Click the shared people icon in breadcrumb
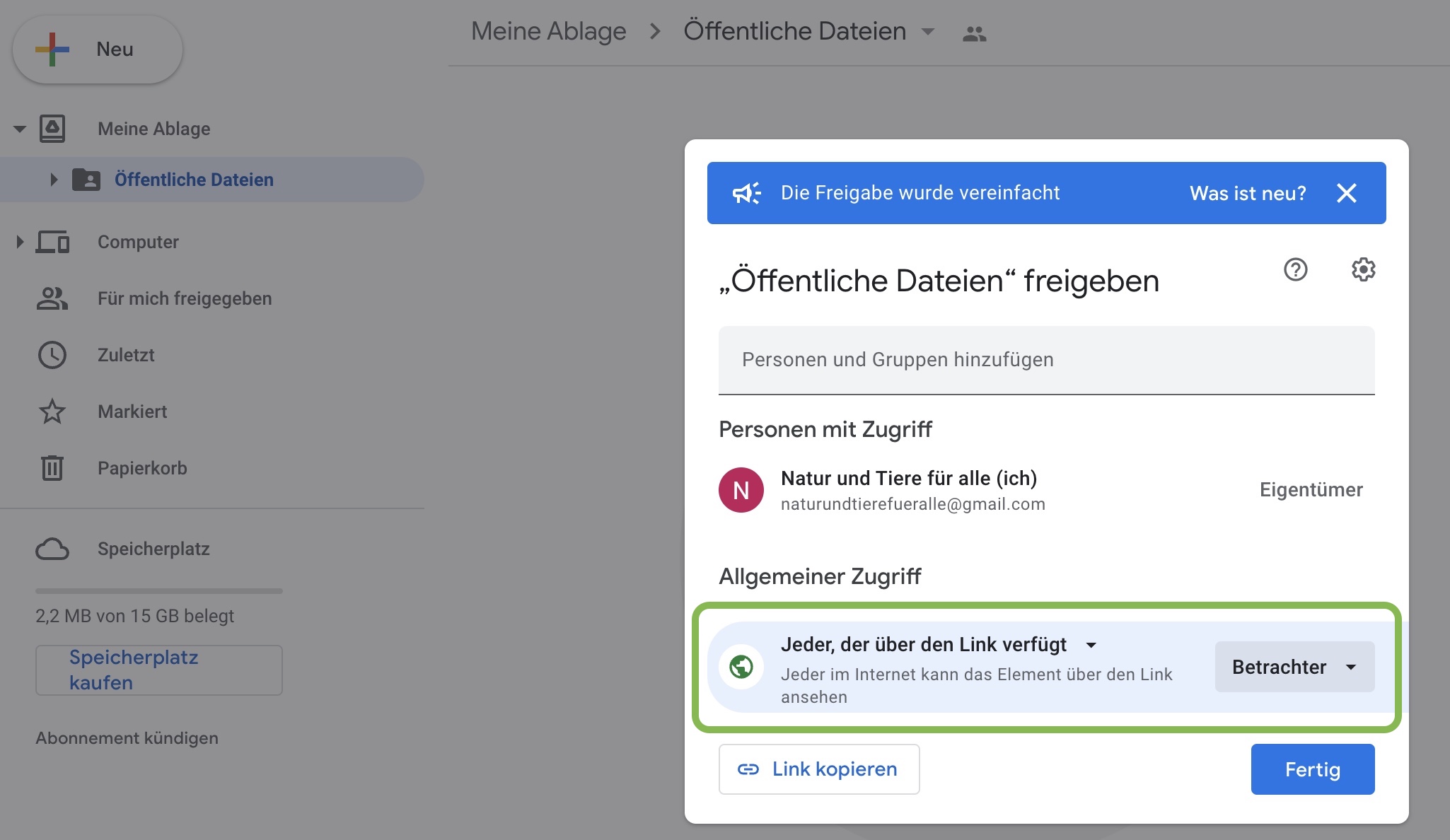The image size is (1450, 840). (x=974, y=33)
